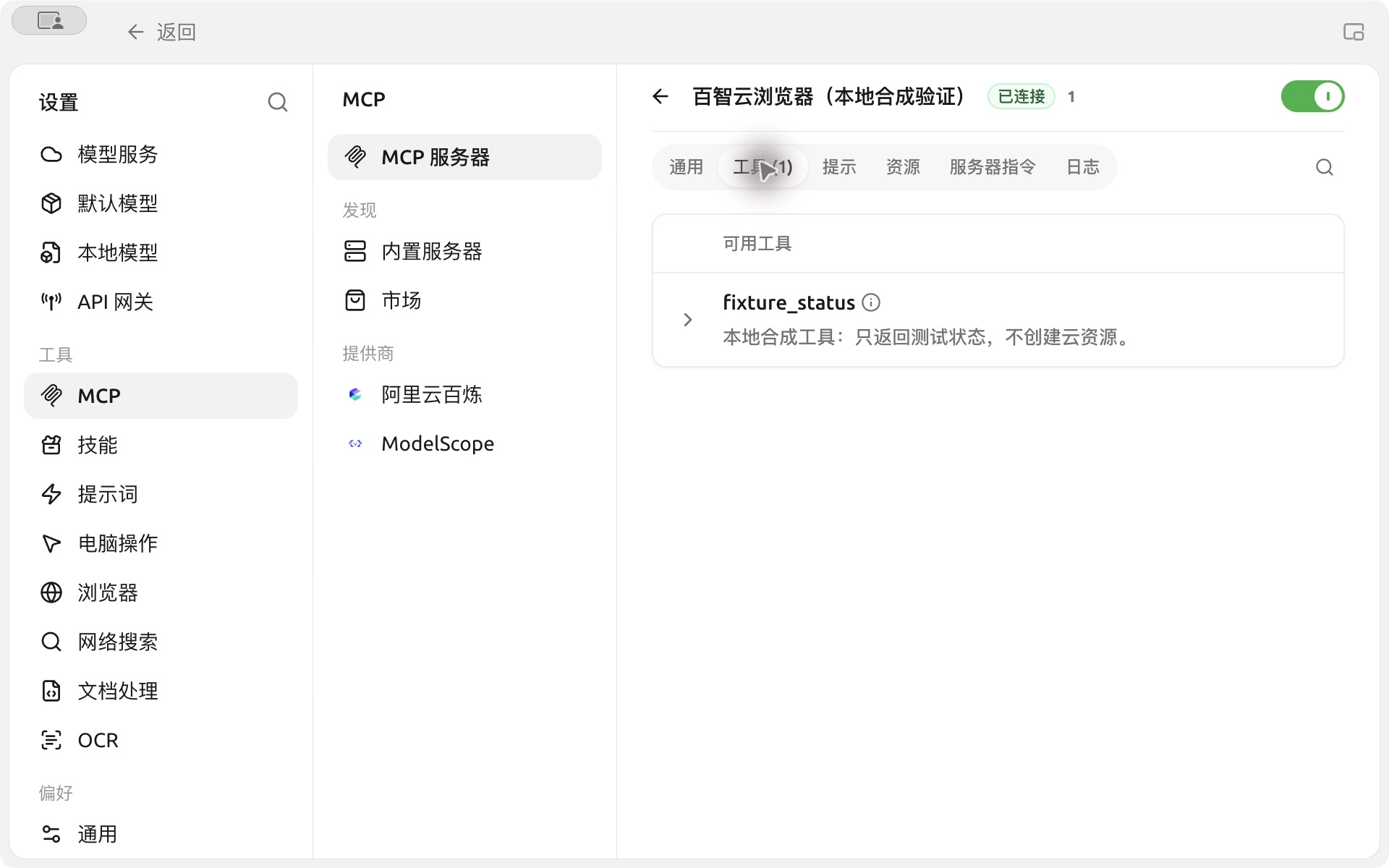Open 提示词 lightning icon

(51, 494)
